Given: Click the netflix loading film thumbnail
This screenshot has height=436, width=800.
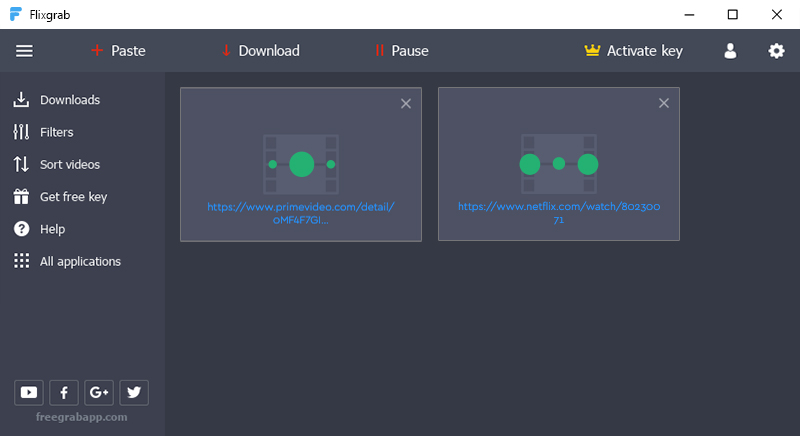Looking at the screenshot, I should pos(559,164).
